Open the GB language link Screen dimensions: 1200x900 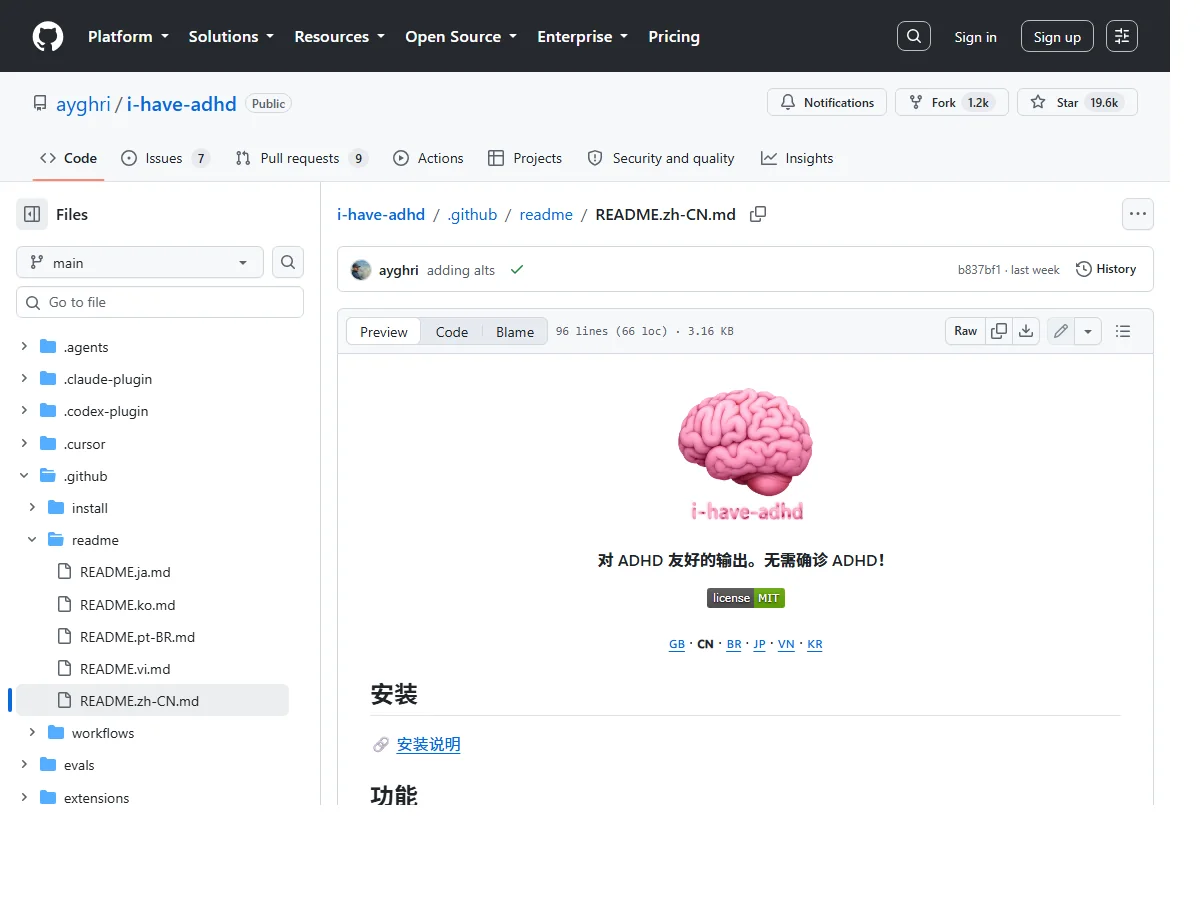(677, 644)
